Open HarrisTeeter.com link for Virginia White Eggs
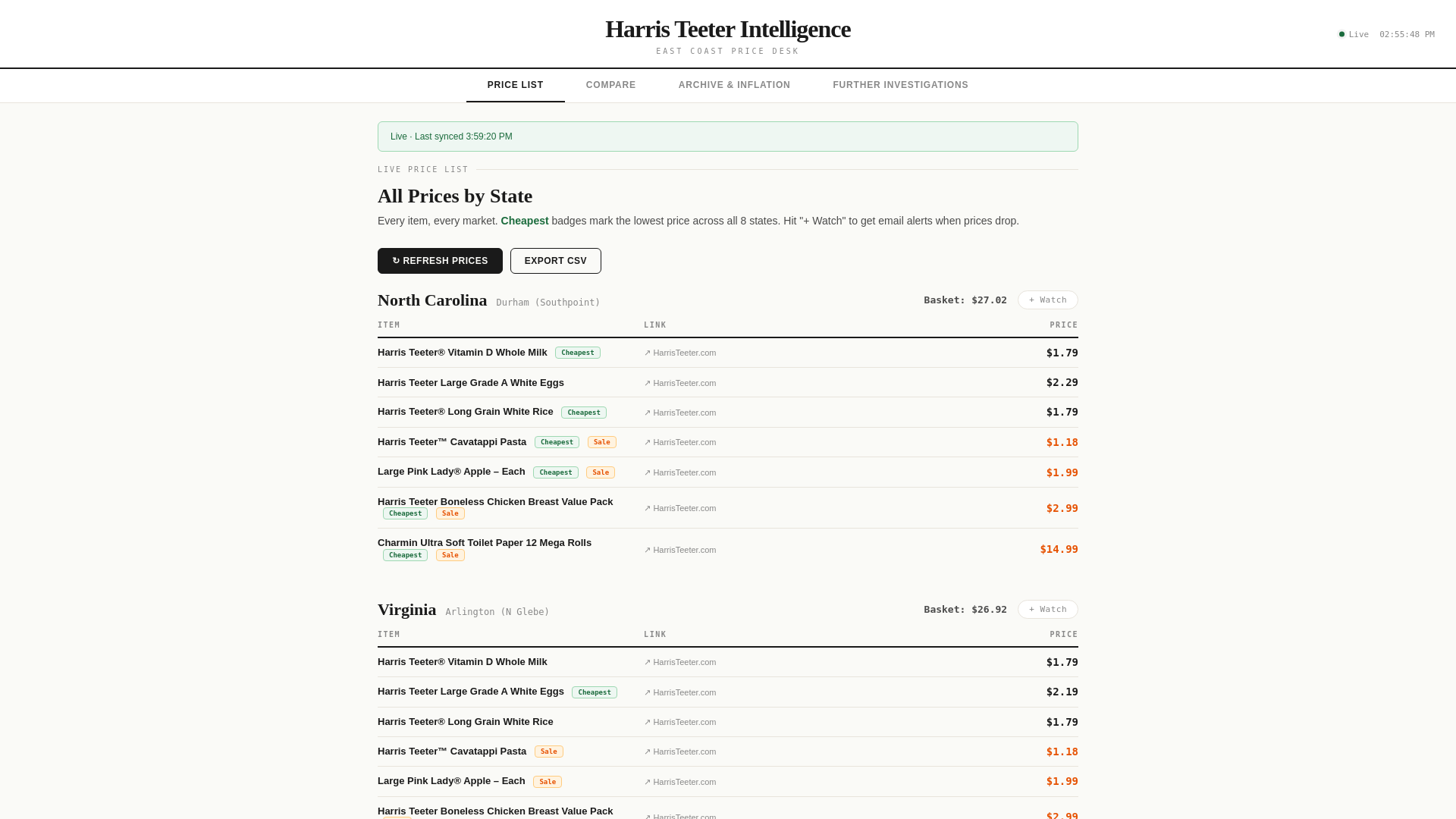Screen dimensions: 1456x819 point(680,692)
